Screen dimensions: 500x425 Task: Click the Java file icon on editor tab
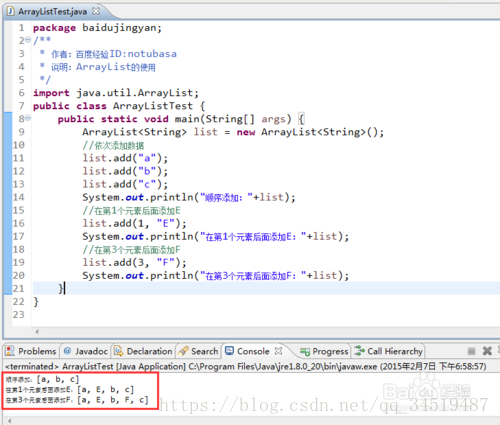click(x=11, y=11)
